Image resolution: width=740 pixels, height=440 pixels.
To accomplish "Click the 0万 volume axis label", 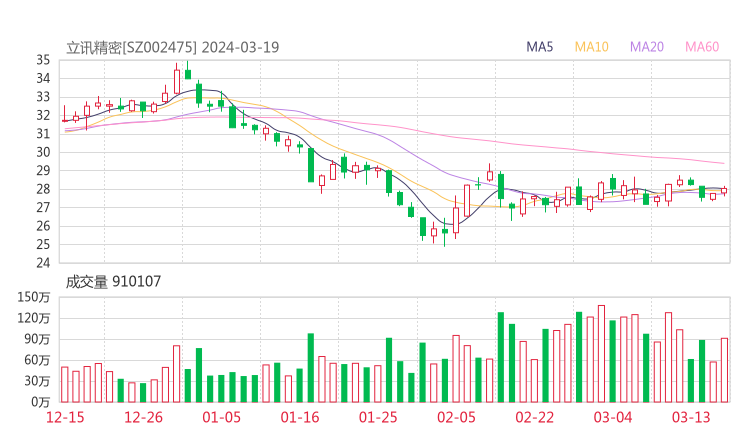I will (x=41, y=402).
